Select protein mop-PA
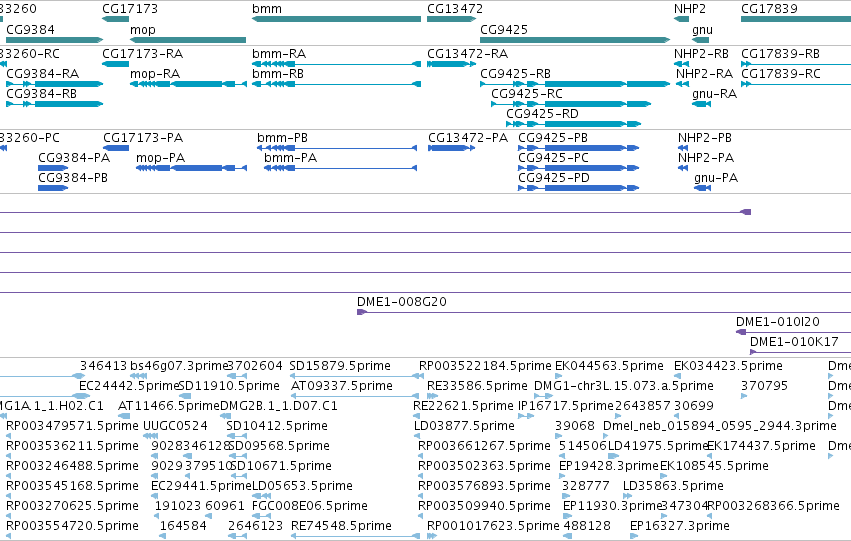The height and width of the screenshot is (541, 851). point(192,168)
